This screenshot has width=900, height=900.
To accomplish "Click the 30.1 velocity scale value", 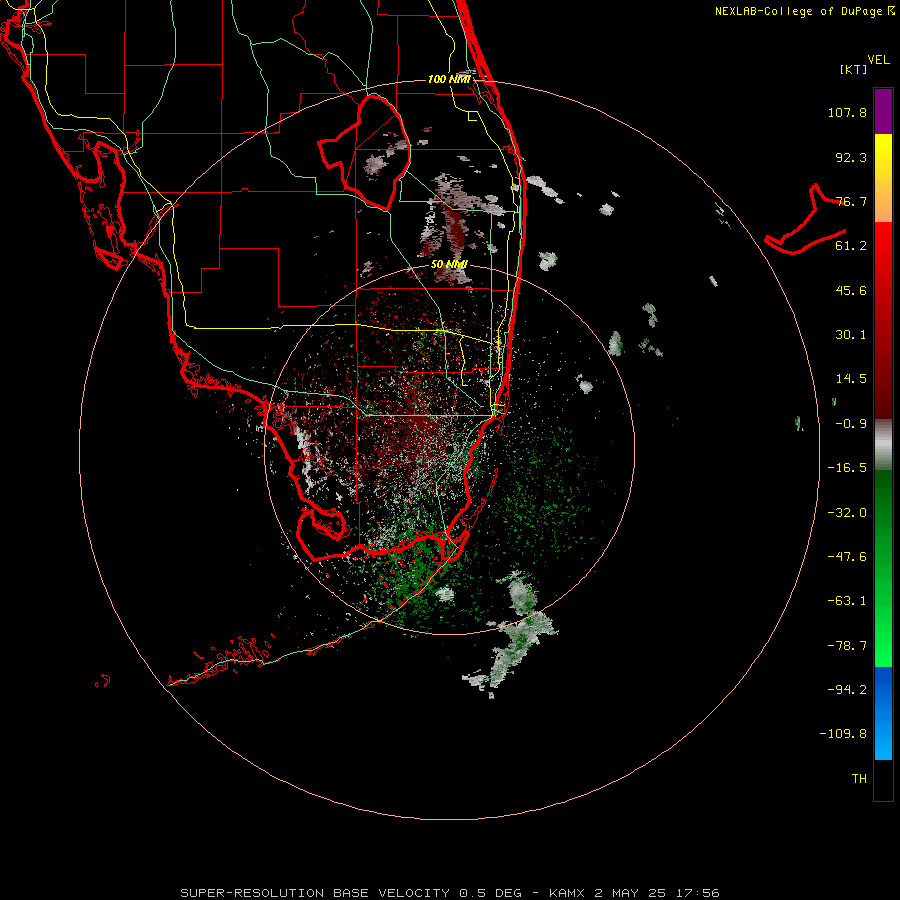I will tap(851, 335).
